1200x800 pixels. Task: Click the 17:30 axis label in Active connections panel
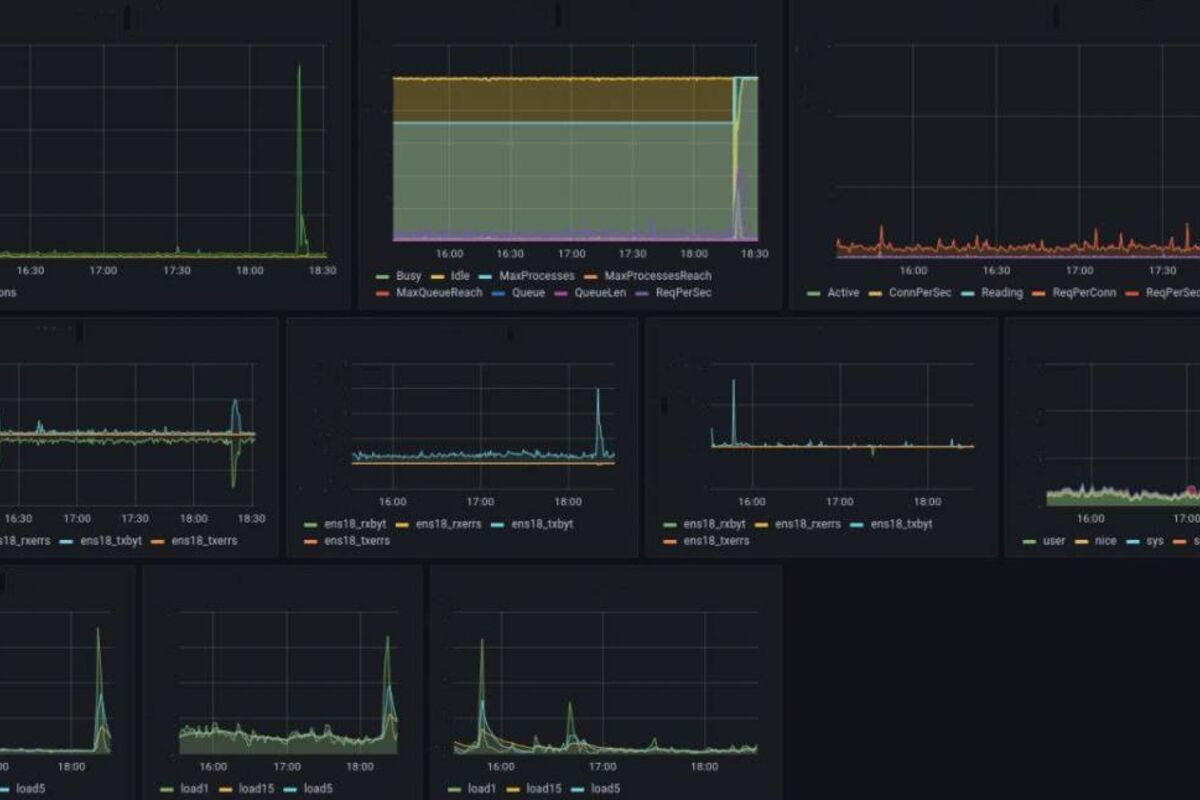click(1162, 271)
